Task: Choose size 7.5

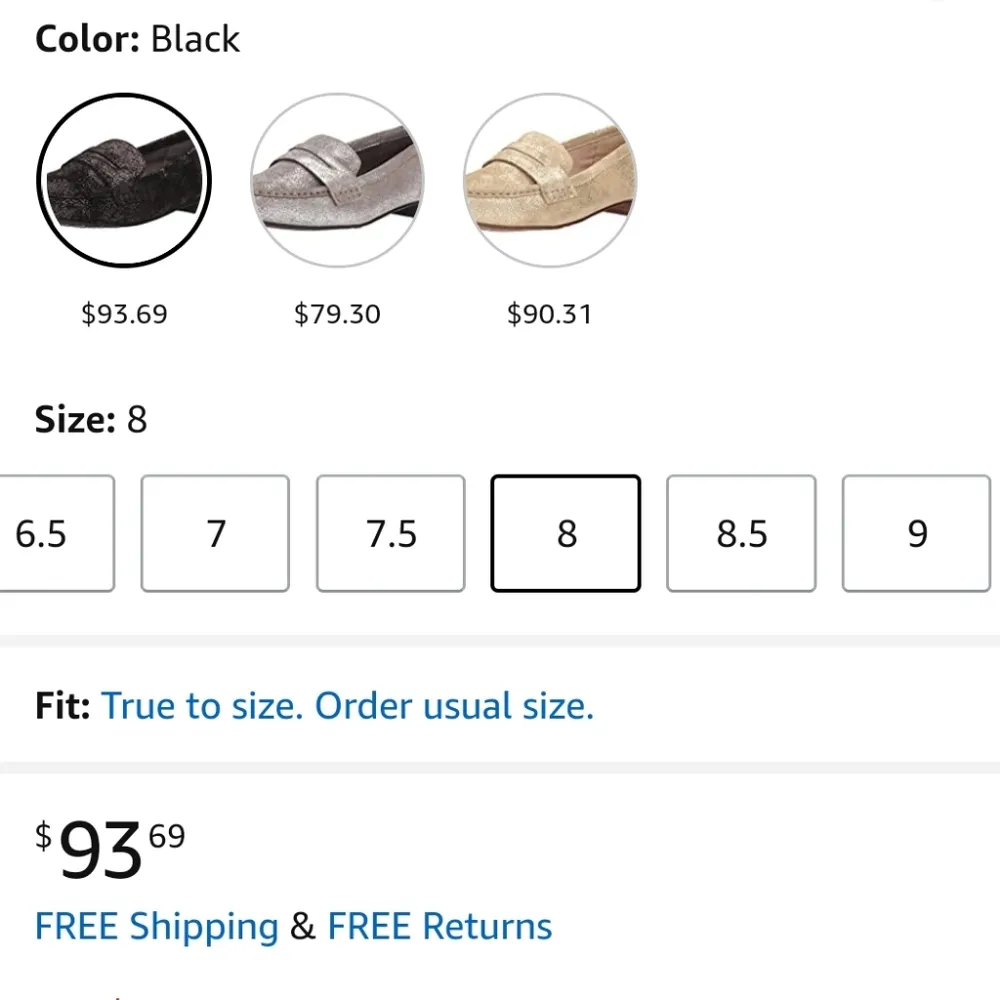Action: point(390,533)
